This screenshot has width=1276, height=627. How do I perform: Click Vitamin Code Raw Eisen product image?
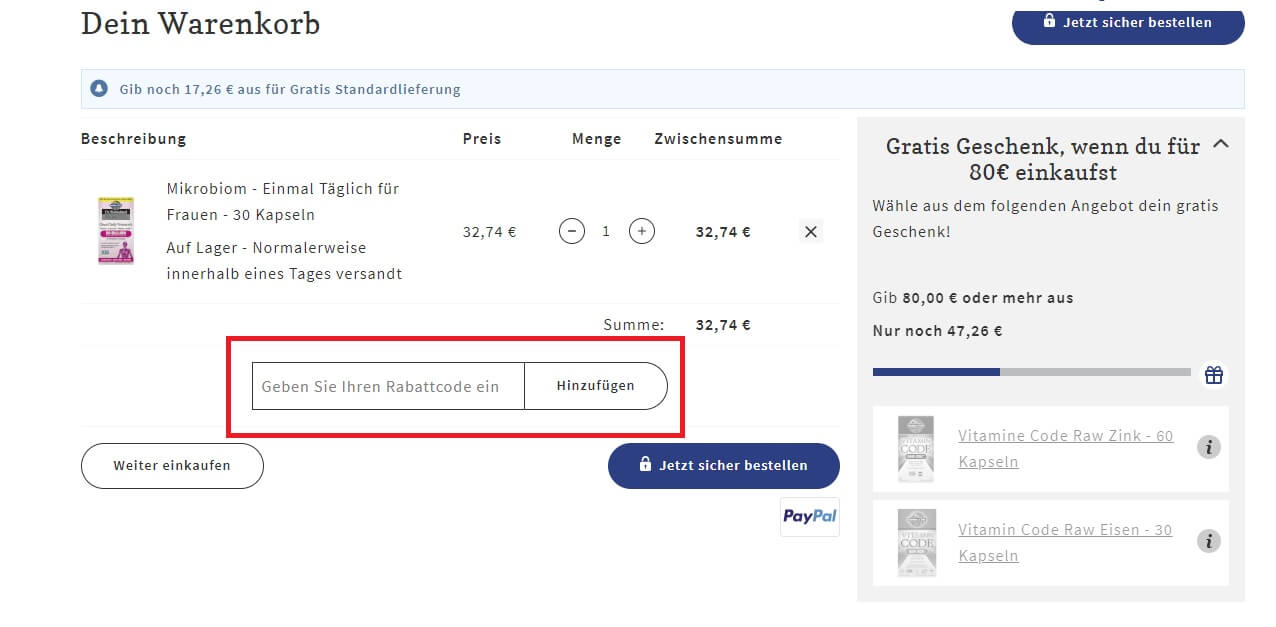pyautogui.click(x=916, y=542)
